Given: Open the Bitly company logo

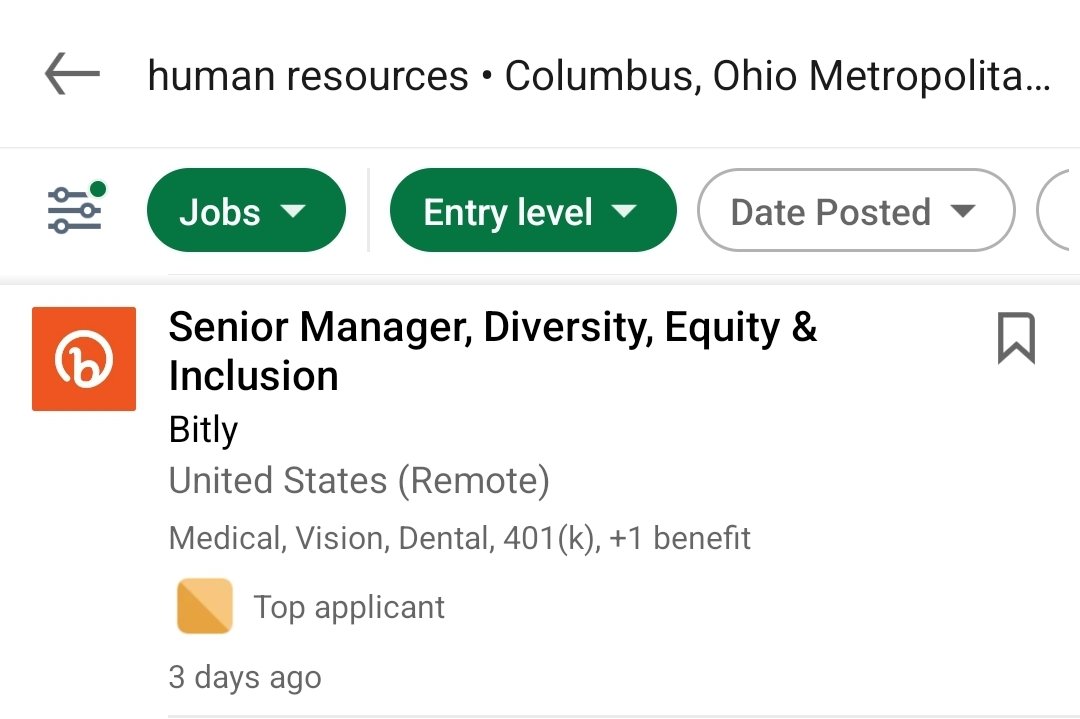Looking at the screenshot, I should pyautogui.click(x=84, y=359).
